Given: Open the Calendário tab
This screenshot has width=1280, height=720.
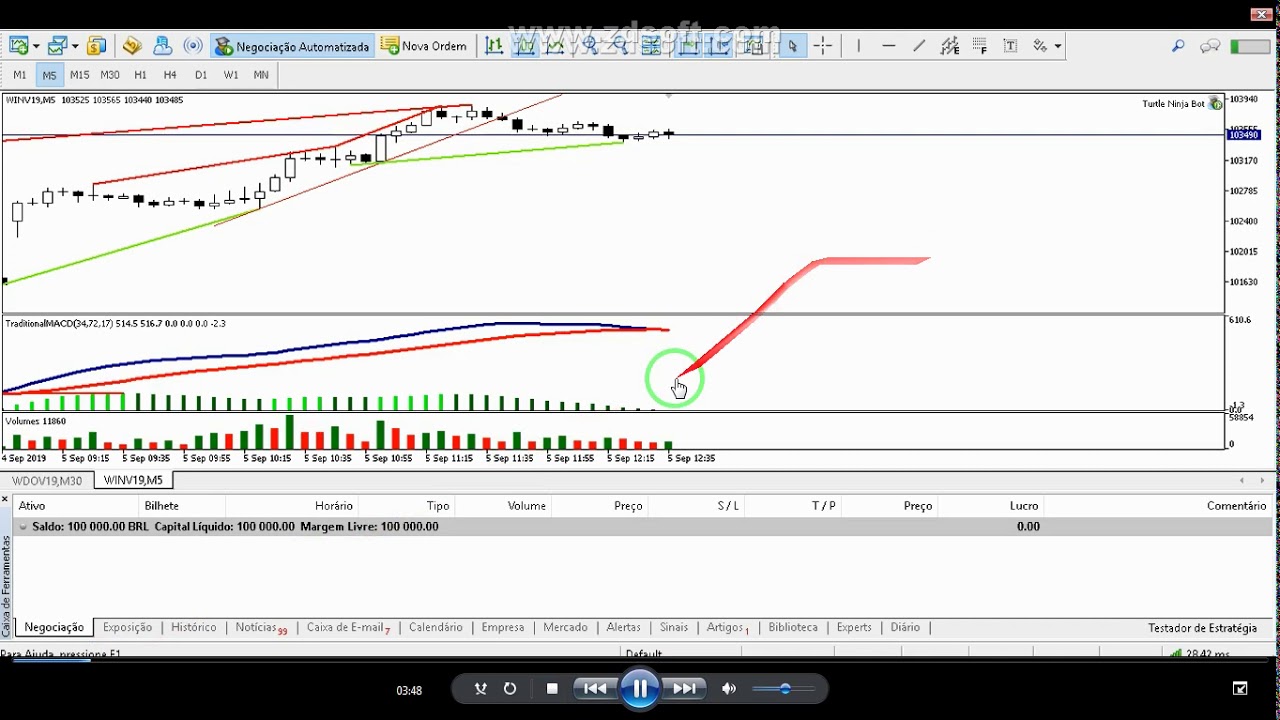Looking at the screenshot, I should coord(435,627).
